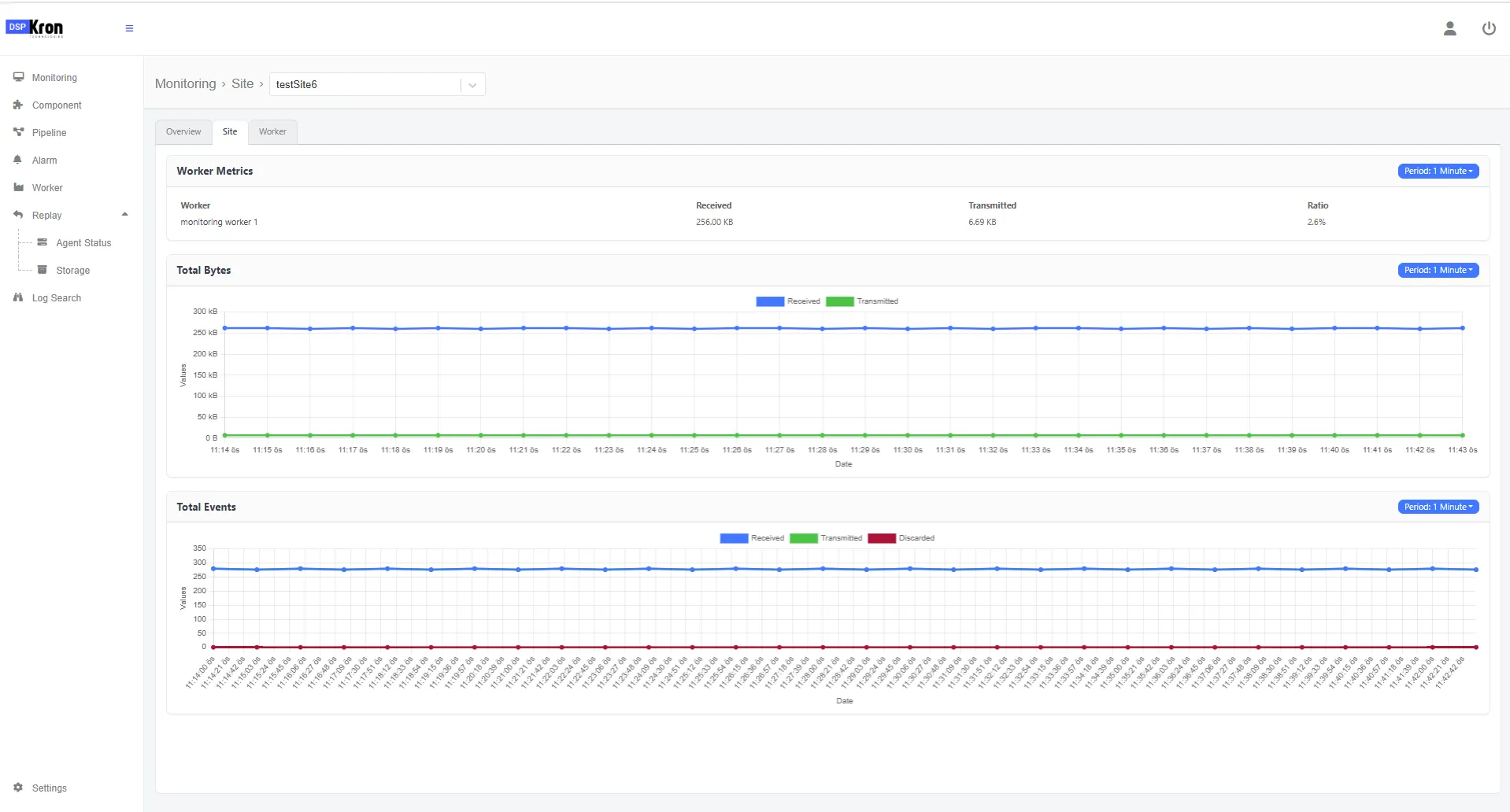Open the Storage submenu item
Image resolution: width=1510 pixels, height=812 pixels.
coord(73,271)
